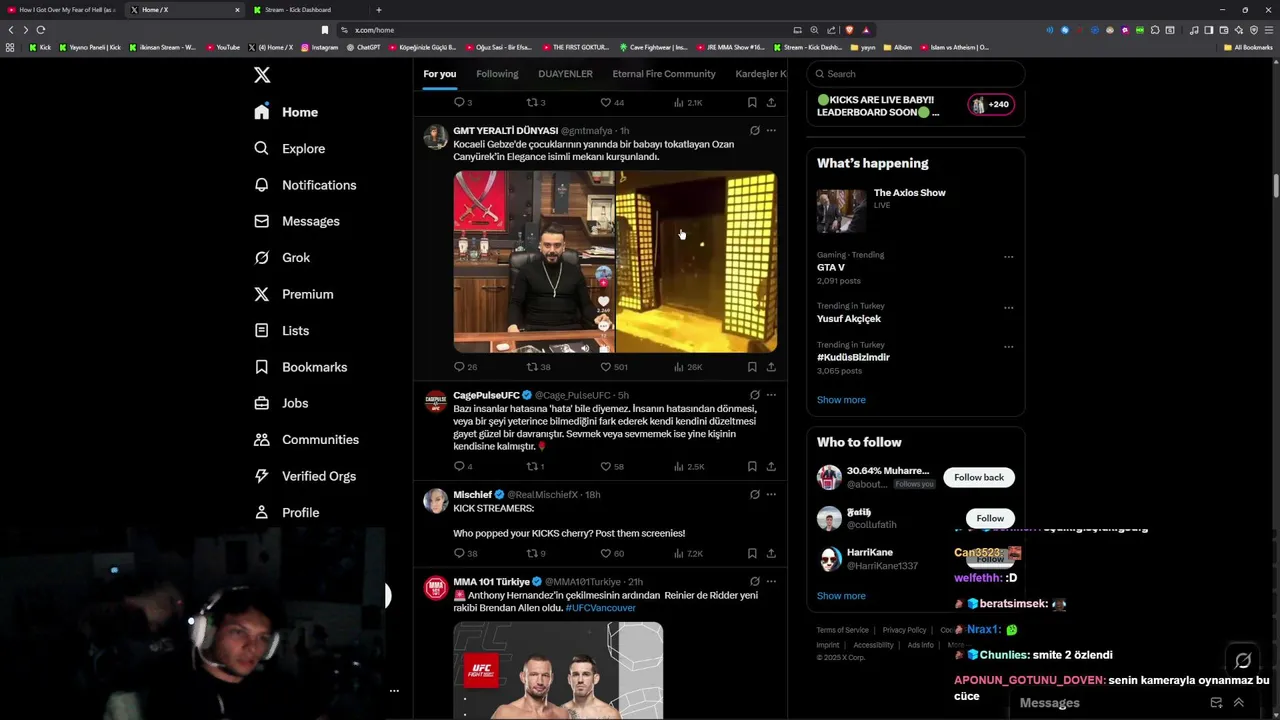Follow the collufatih account
This screenshot has height=720, width=1280.
pyautogui.click(x=990, y=518)
